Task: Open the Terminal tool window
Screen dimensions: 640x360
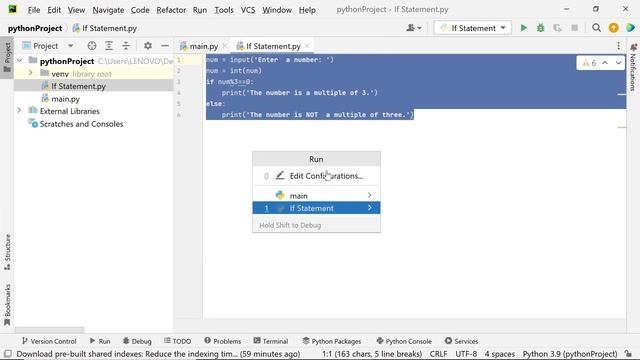Action: [271, 341]
